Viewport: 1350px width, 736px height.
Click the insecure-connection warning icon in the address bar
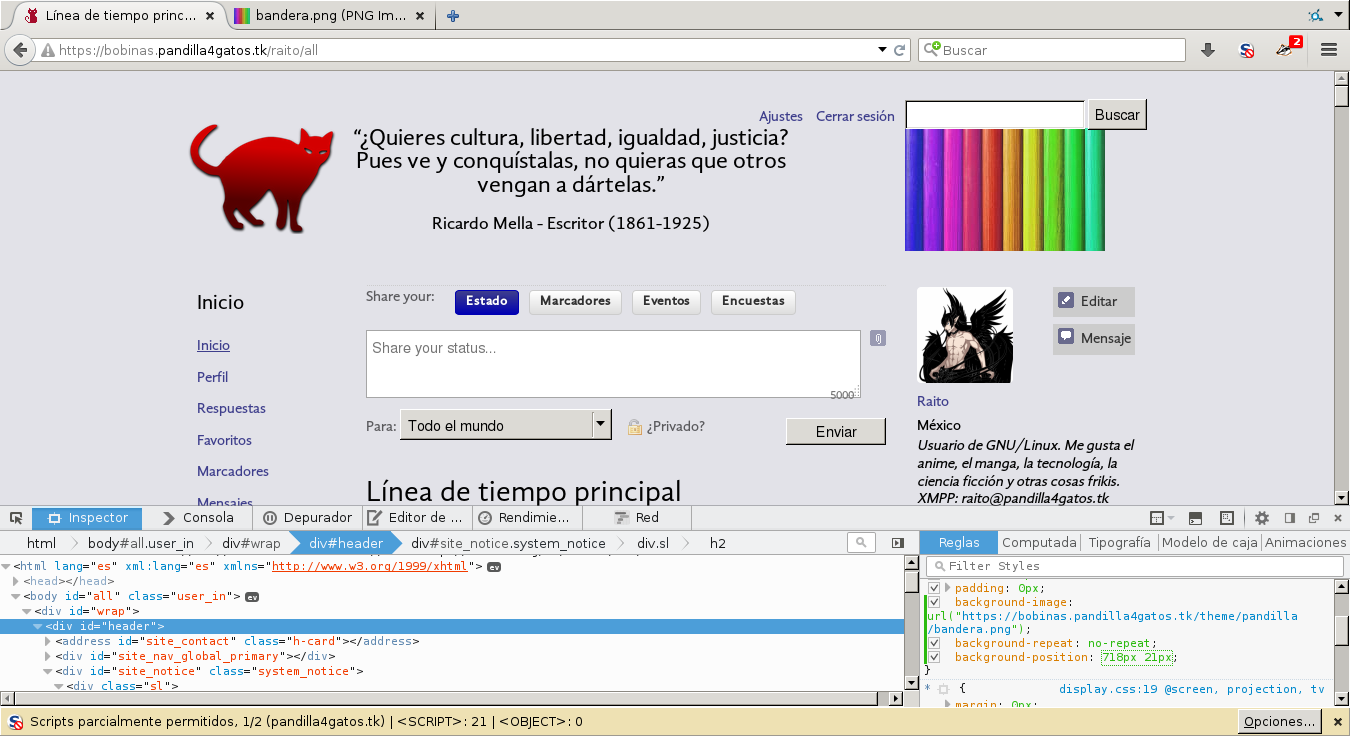[47, 50]
